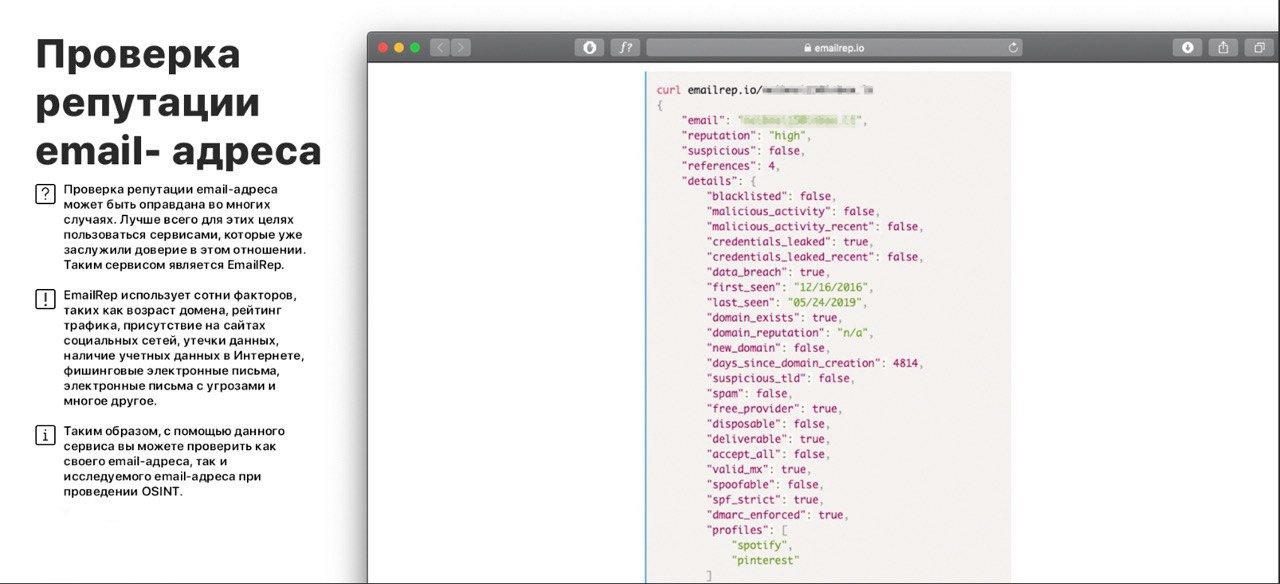Select the "free_provider": true line

click(774, 408)
